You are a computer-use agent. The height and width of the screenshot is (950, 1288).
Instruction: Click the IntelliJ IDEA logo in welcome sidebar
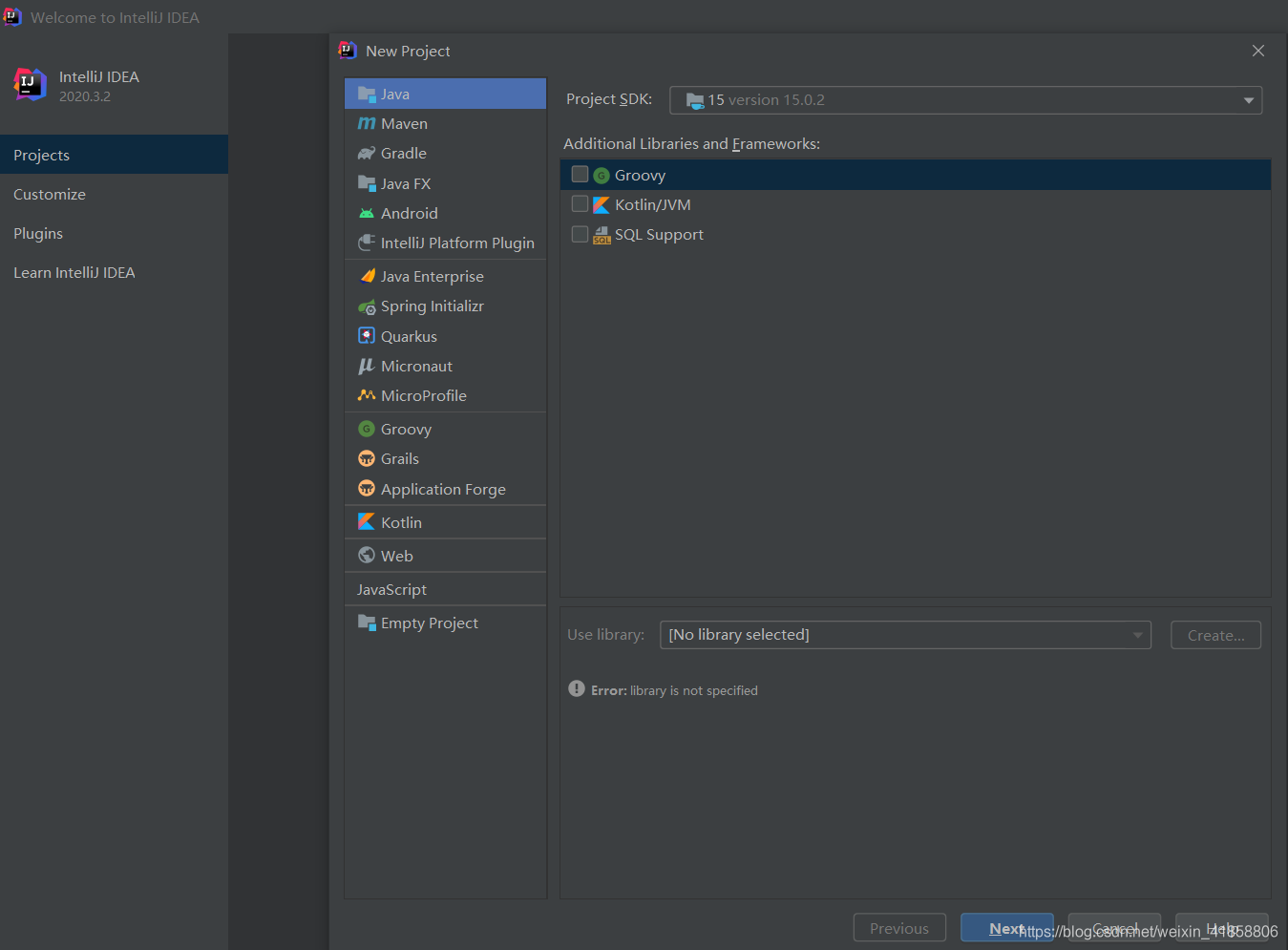click(x=30, y=84)
